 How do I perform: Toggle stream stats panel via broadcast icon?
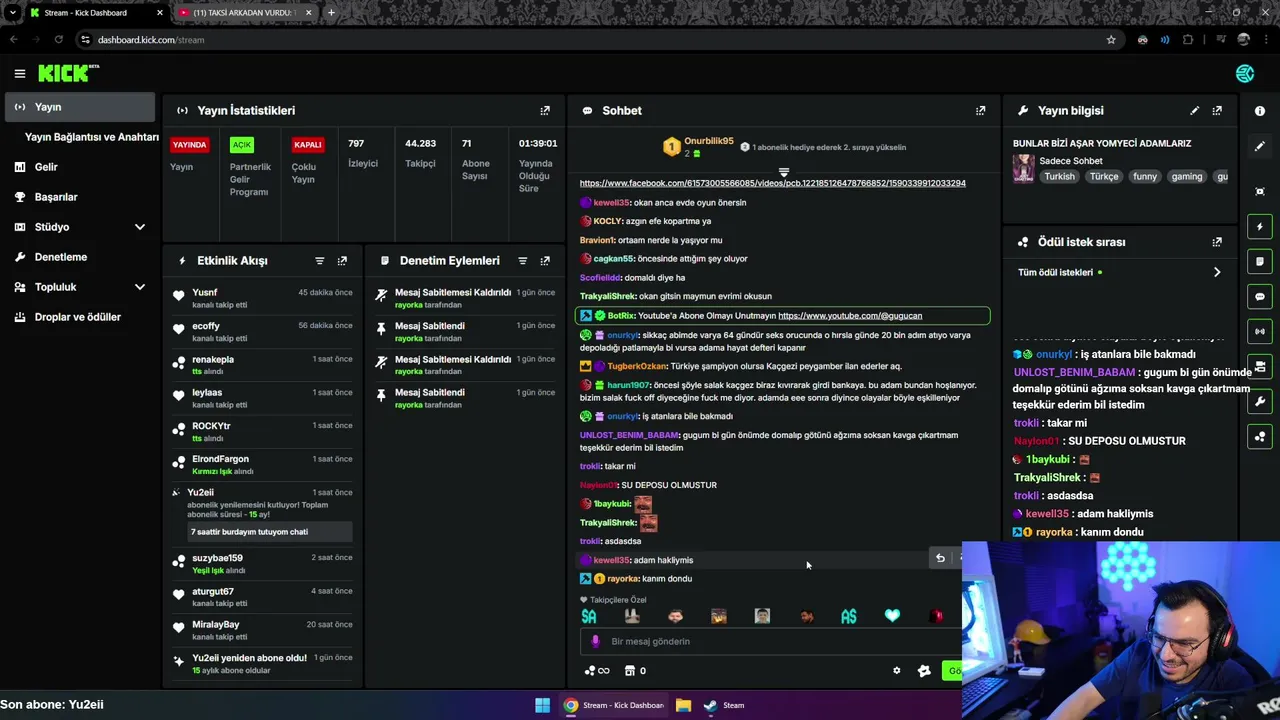(1260, 331)
